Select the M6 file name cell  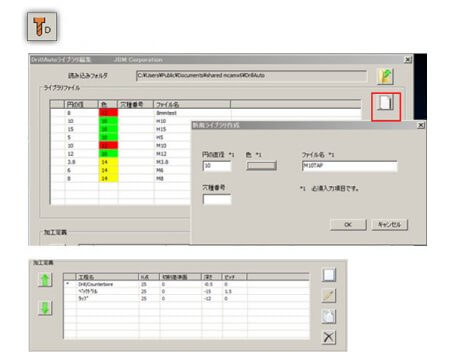(x=160, y=170)
